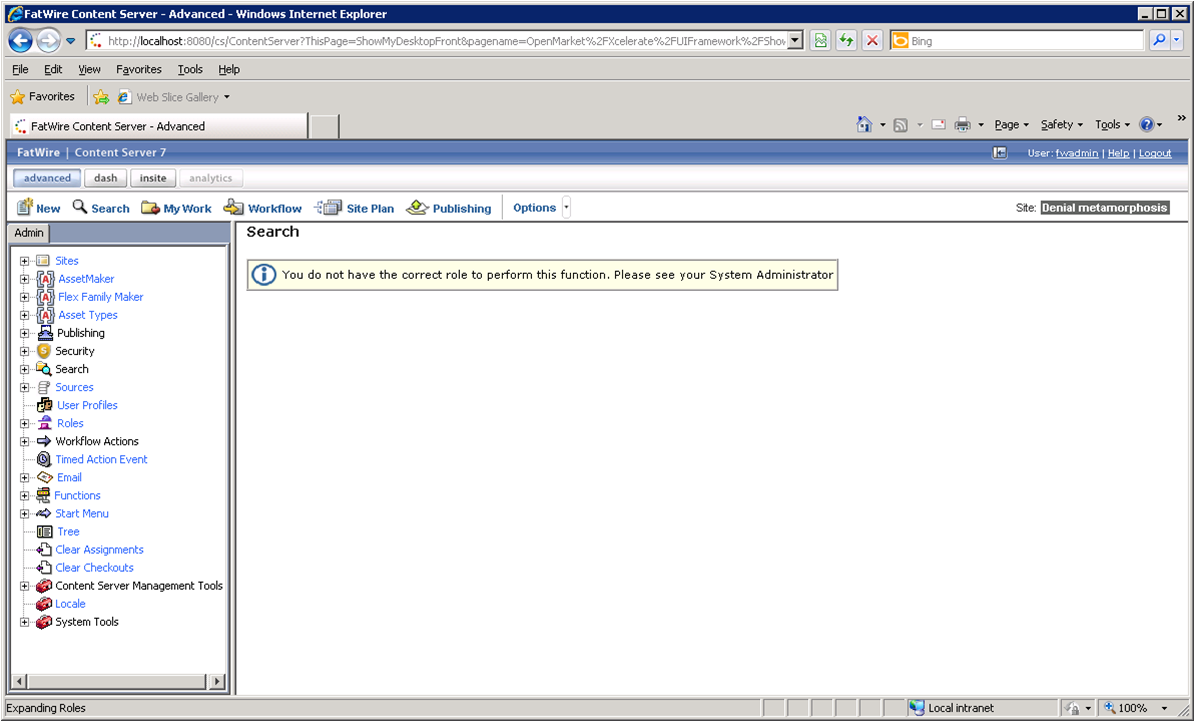
Task: Click the browser Print icon
Action: click(963, 124)
